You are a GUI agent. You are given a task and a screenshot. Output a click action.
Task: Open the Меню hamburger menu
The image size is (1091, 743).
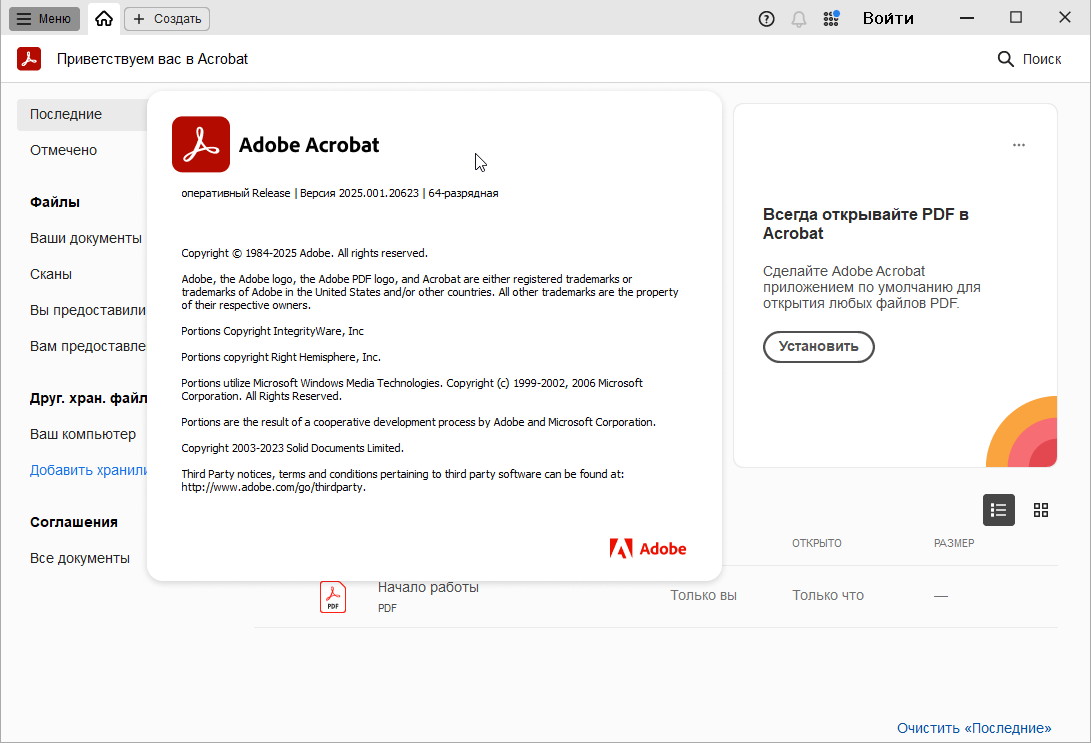(44, 19)
